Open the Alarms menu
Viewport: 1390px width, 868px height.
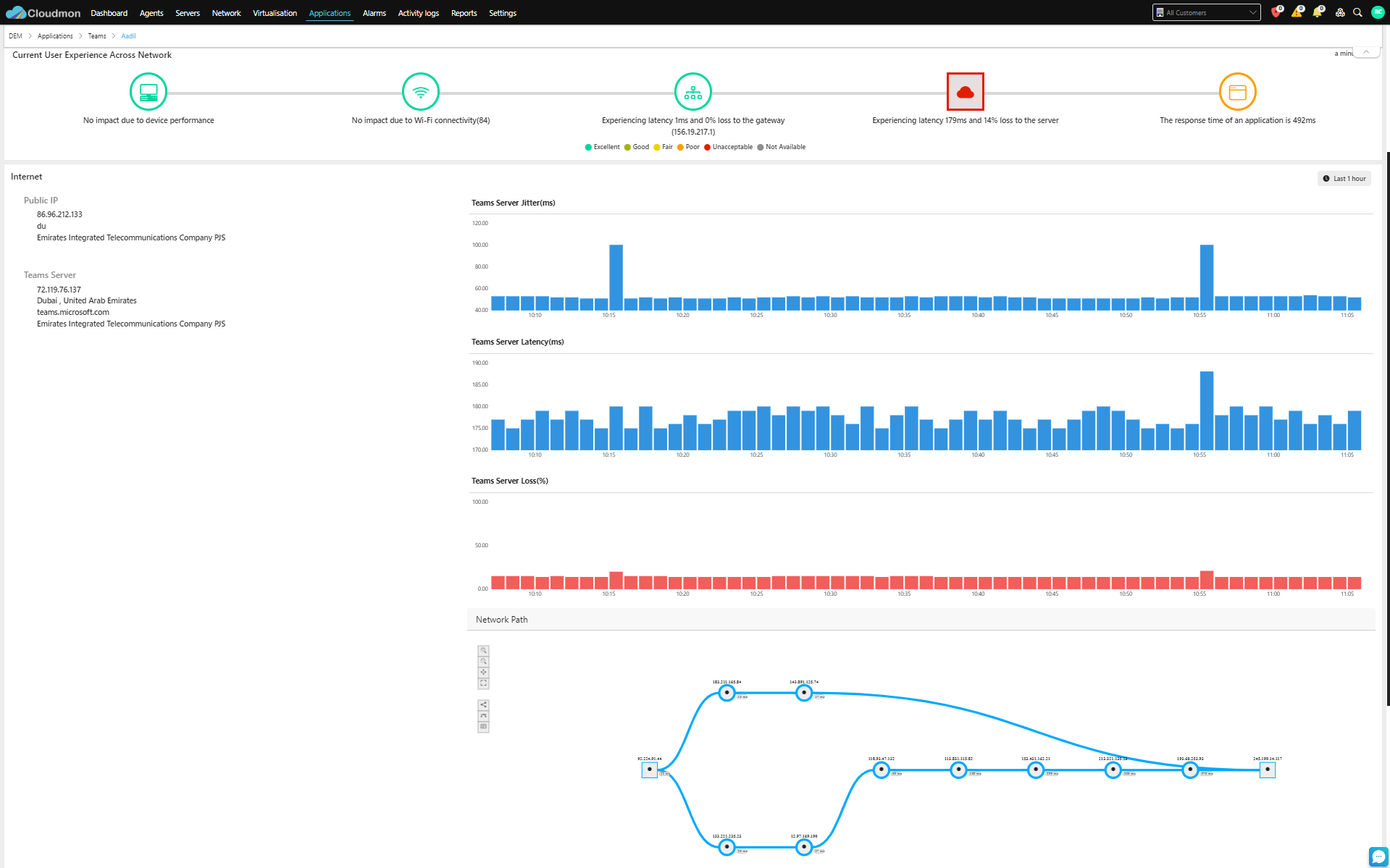click(374, 13)
